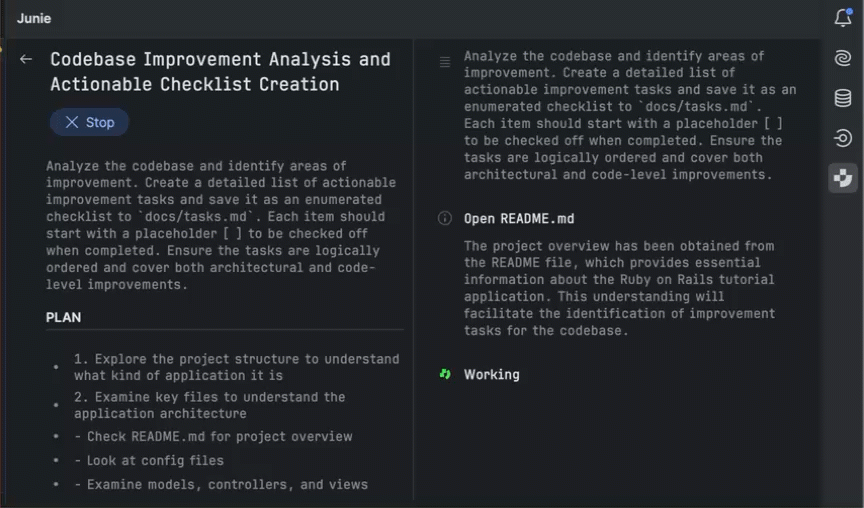Click the lines icon beside the prompt

[445, 62]
